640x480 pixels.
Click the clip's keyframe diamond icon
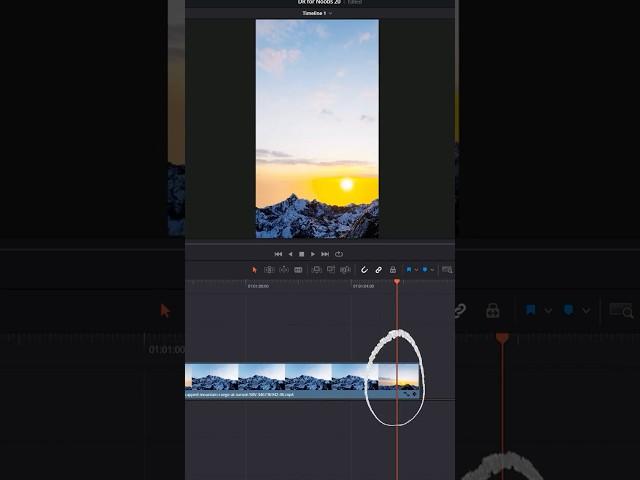tap(415, 394)
